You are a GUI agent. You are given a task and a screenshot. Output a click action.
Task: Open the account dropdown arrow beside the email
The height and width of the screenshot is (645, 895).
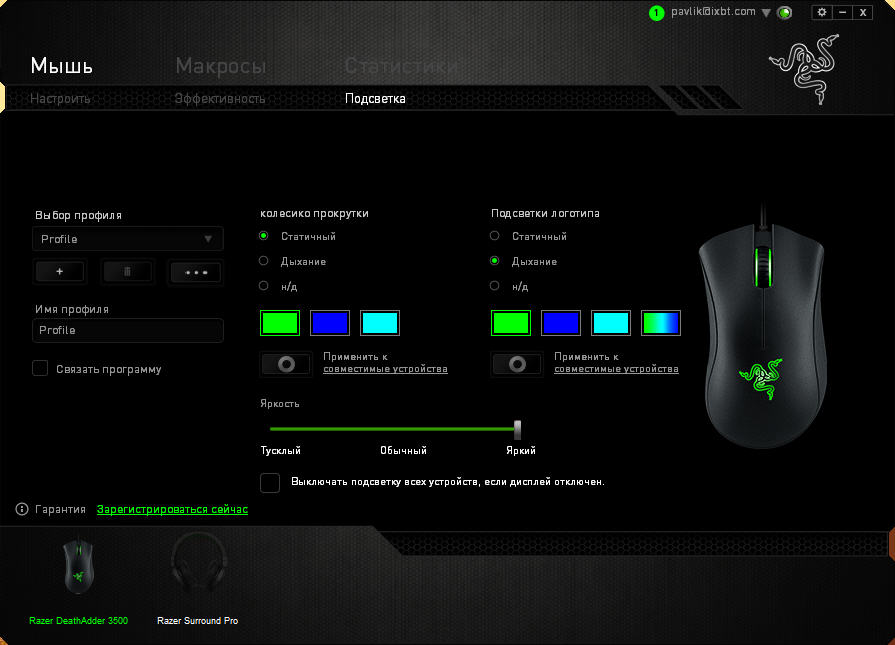[766, 13]
